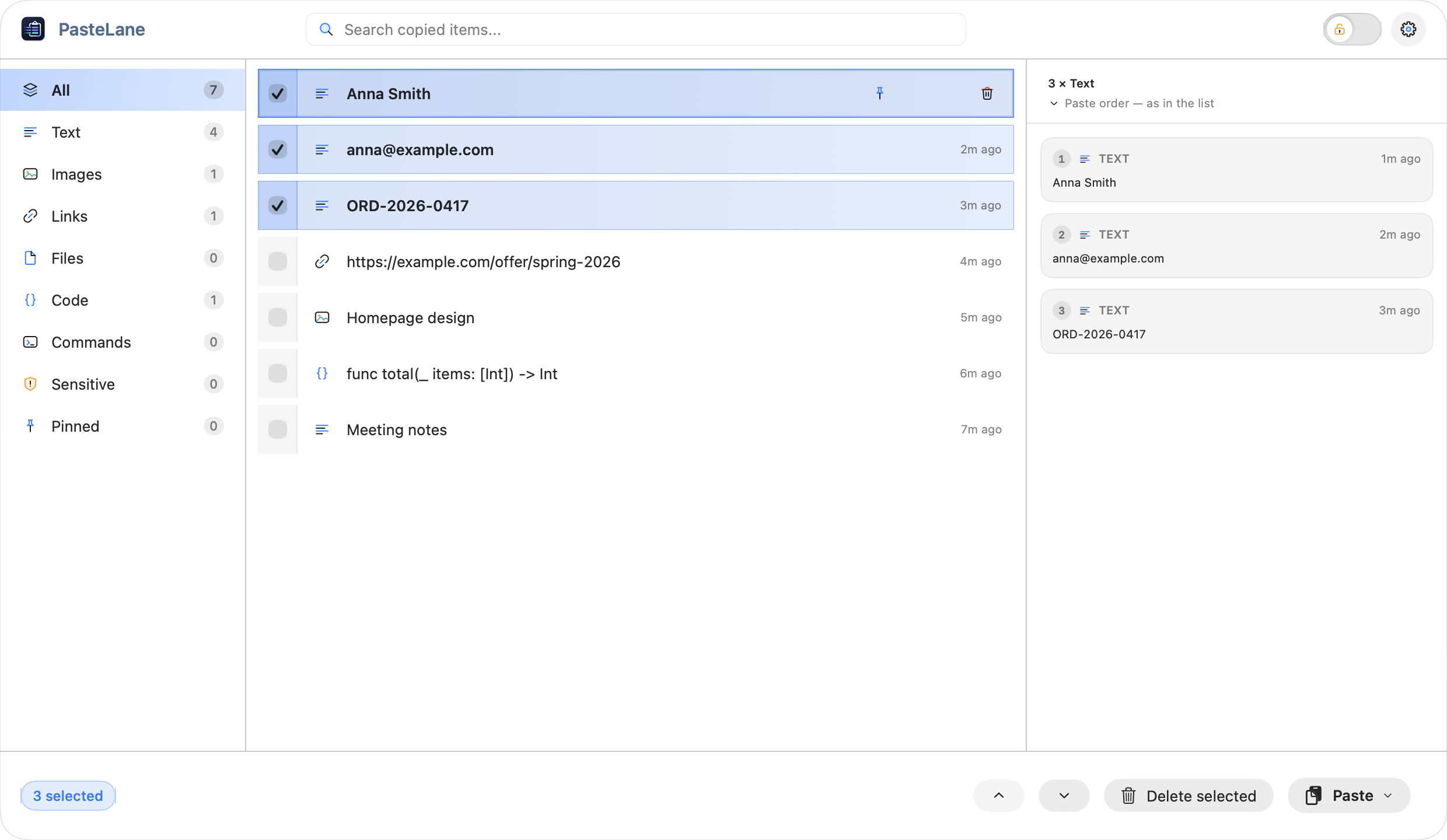Click the link icon of the spring-2026 URL
Screen dimensions: 1447x840
(321, 261)
